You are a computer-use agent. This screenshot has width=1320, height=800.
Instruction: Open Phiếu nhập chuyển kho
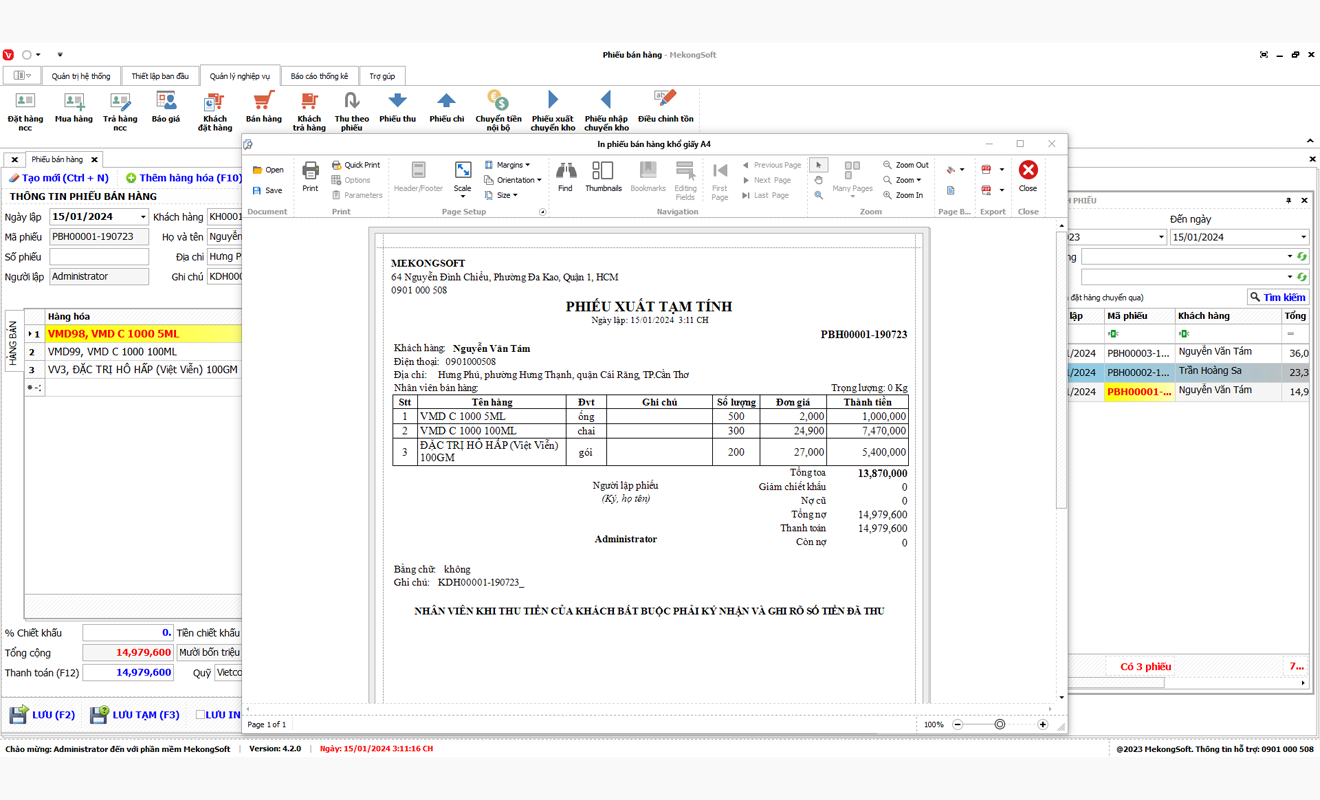[606, 110]
